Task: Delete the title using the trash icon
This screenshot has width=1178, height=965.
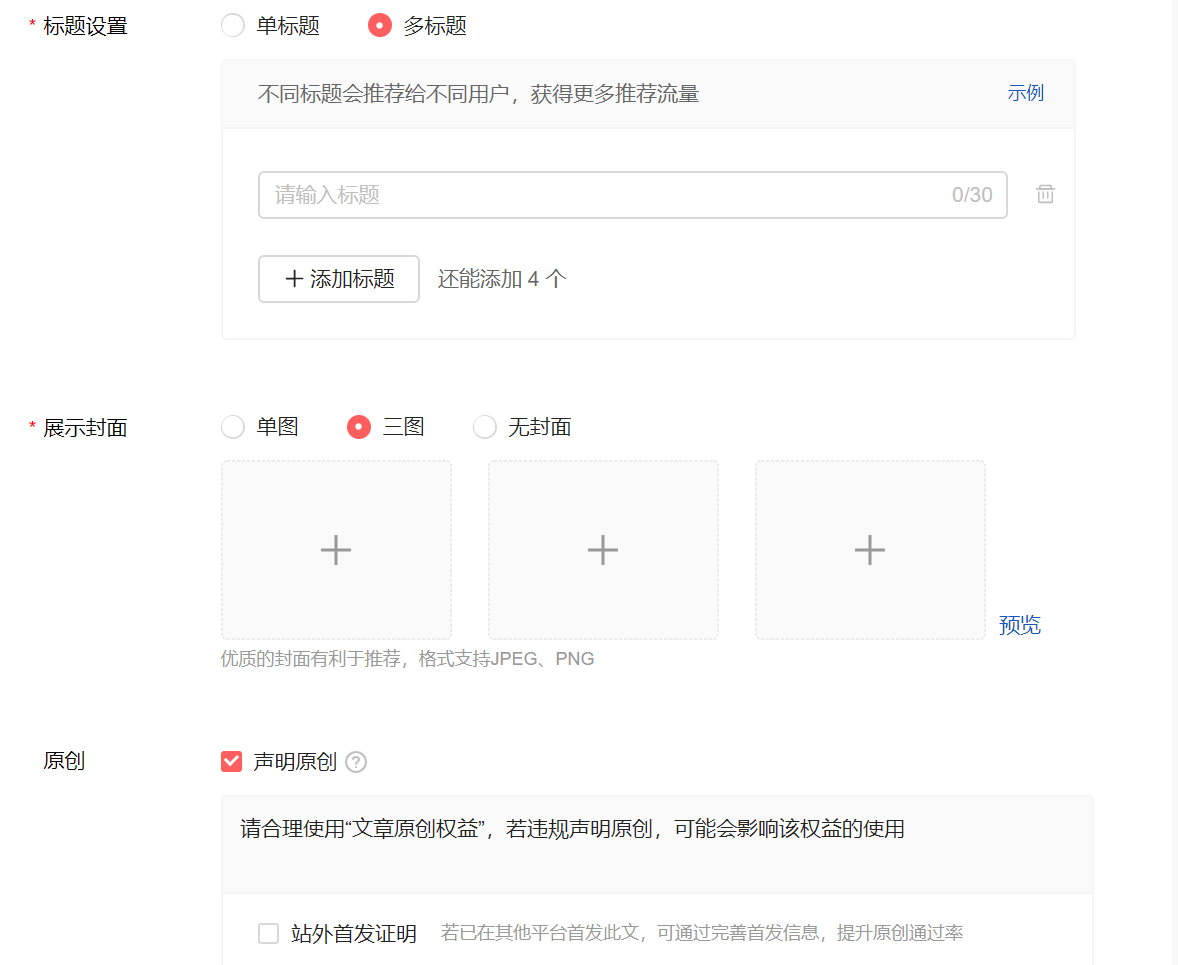Action: coord(1045,195)
